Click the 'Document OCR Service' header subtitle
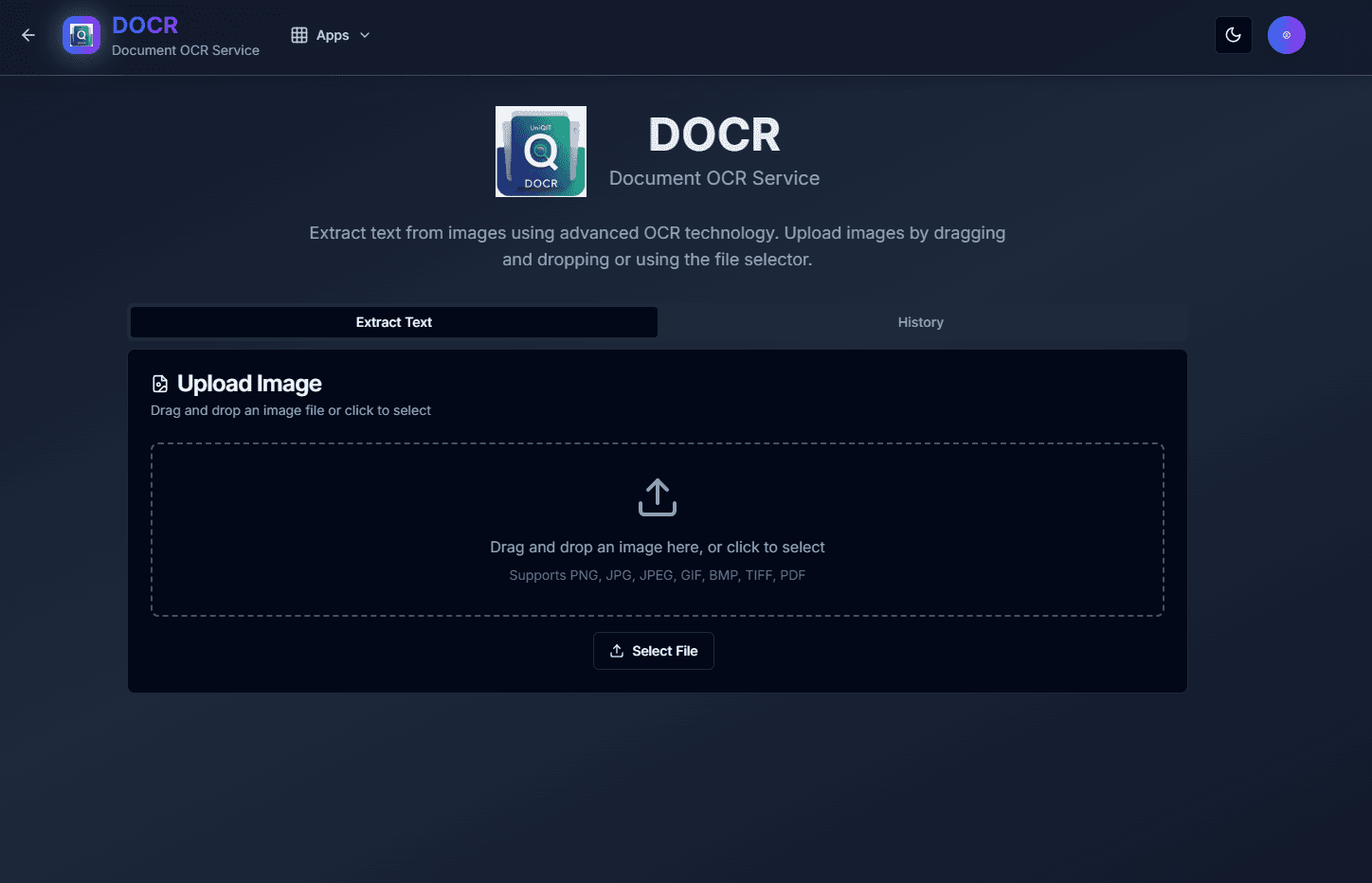The width and height of the screenshot is (1372, 883). coord(186,50)
